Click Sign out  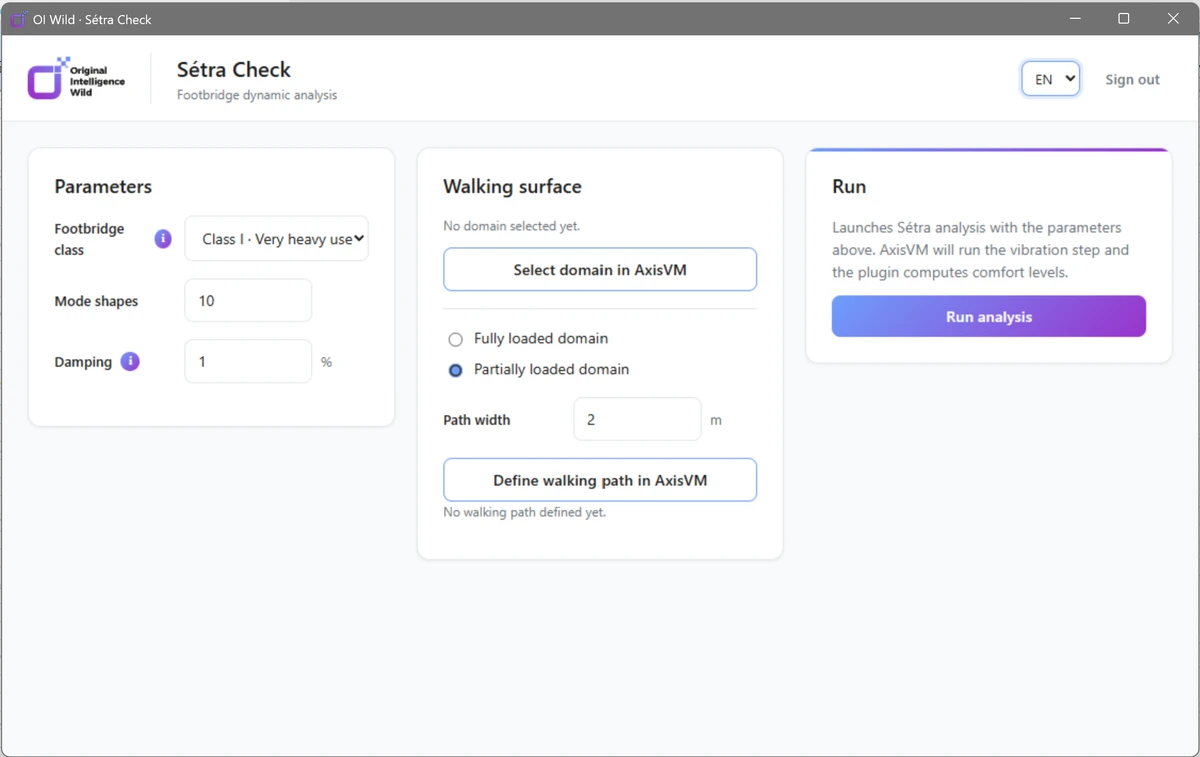1132,79
